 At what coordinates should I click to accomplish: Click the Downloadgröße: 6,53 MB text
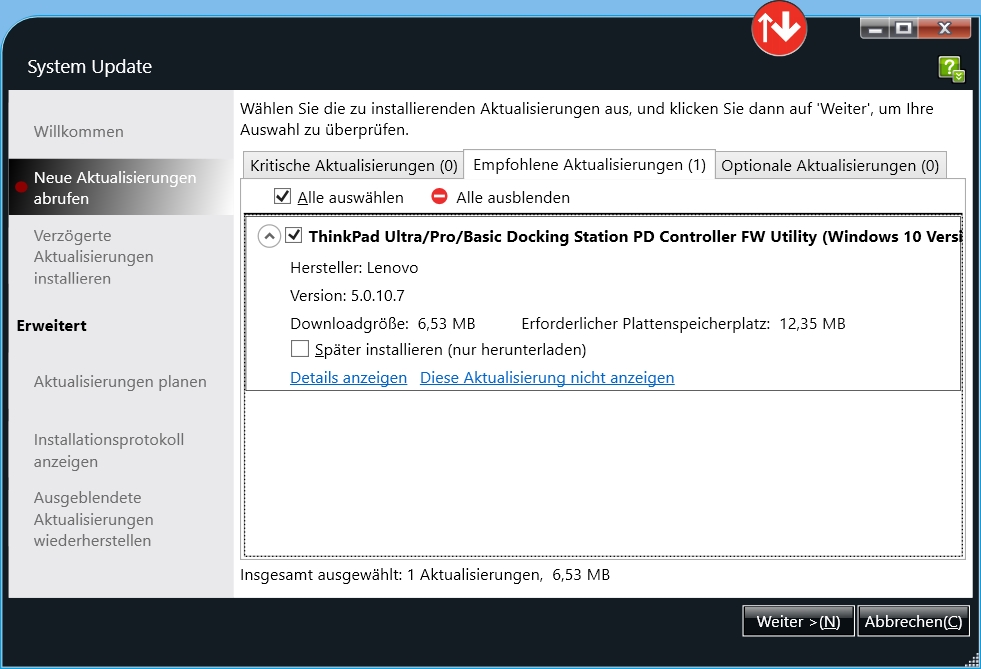tap(383, 324)
